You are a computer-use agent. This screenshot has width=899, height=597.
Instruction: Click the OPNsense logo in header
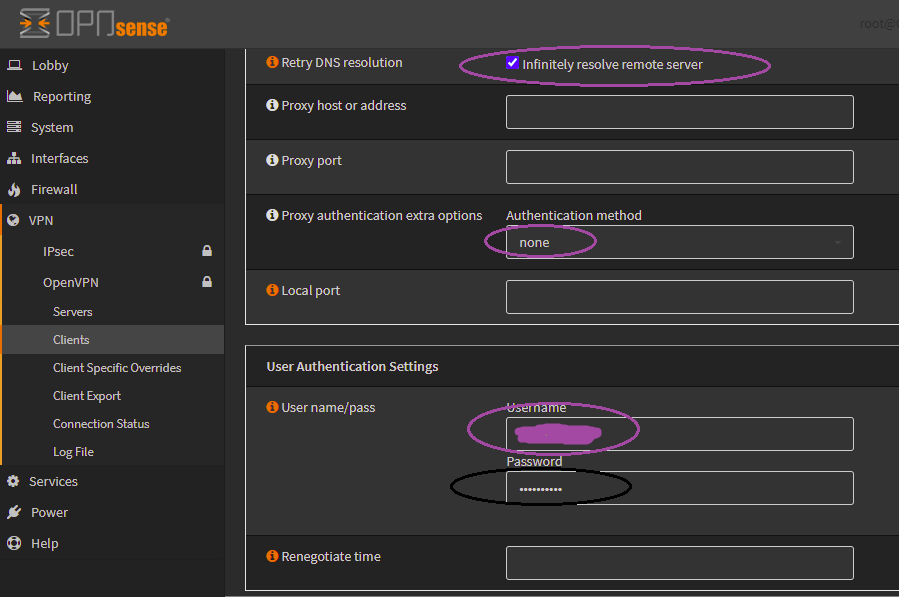coord(93,22)
